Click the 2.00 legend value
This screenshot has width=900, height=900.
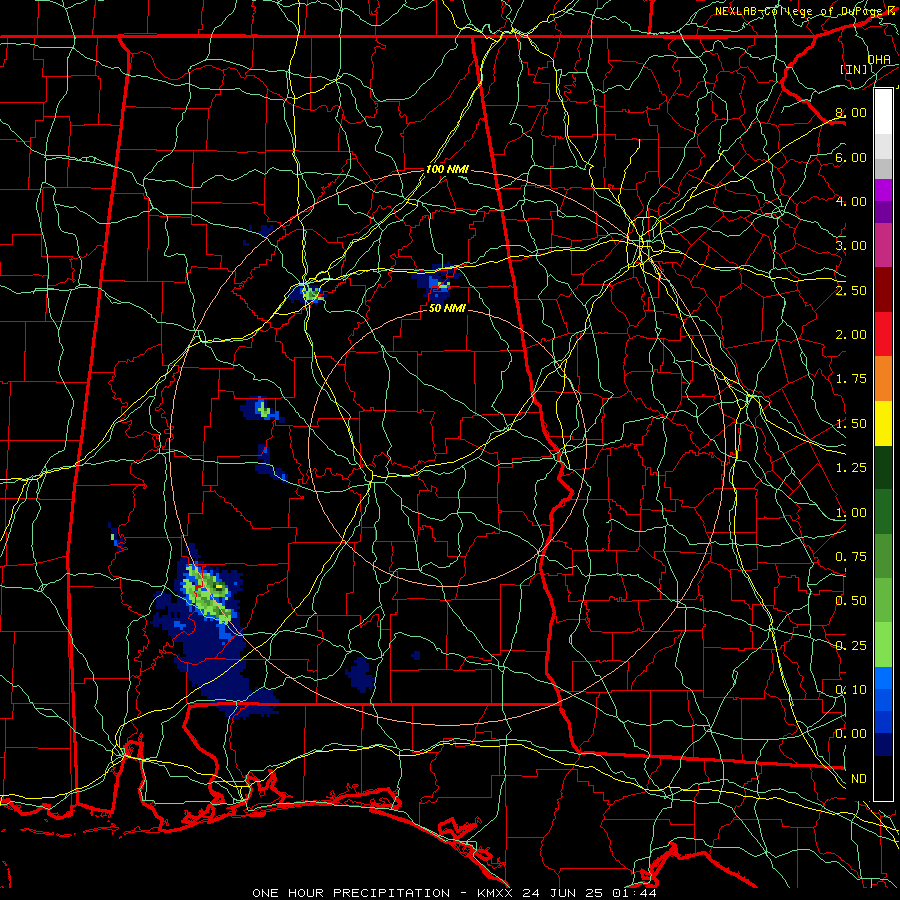[x=851, y=335]
